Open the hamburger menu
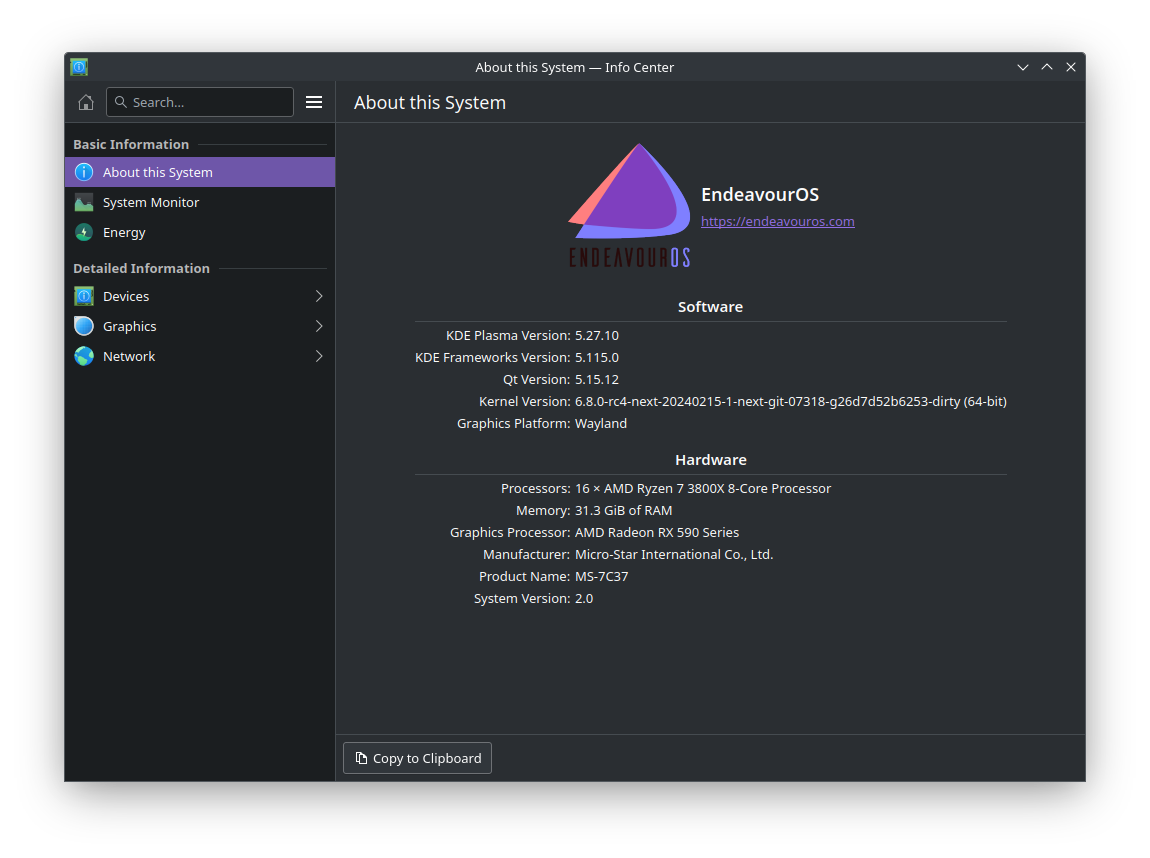1150x858 pixels. tap(314, 102)
